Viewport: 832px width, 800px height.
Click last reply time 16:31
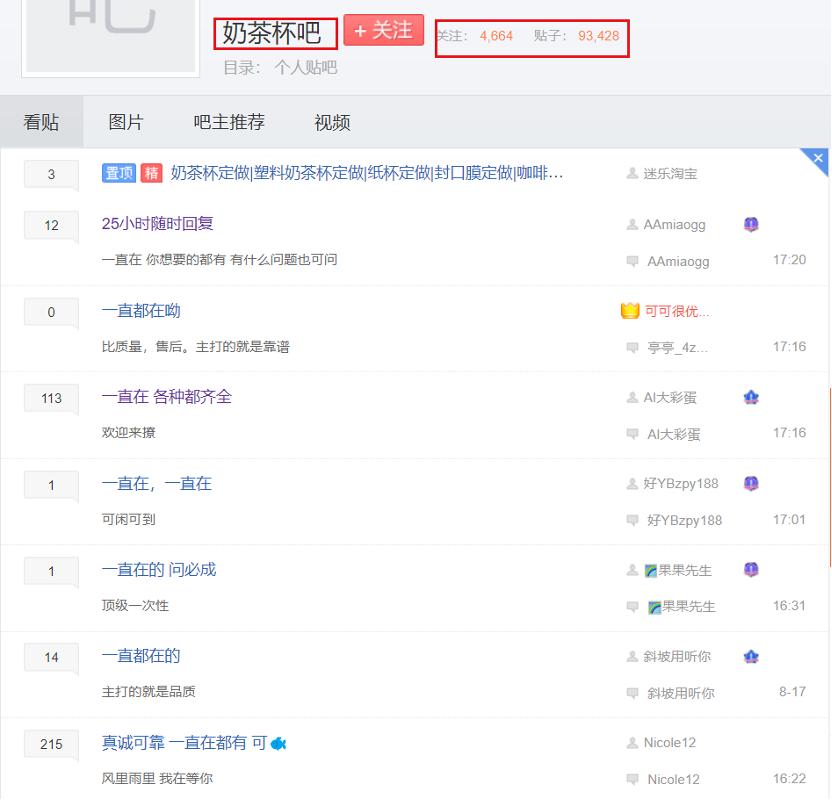[789, 605]
